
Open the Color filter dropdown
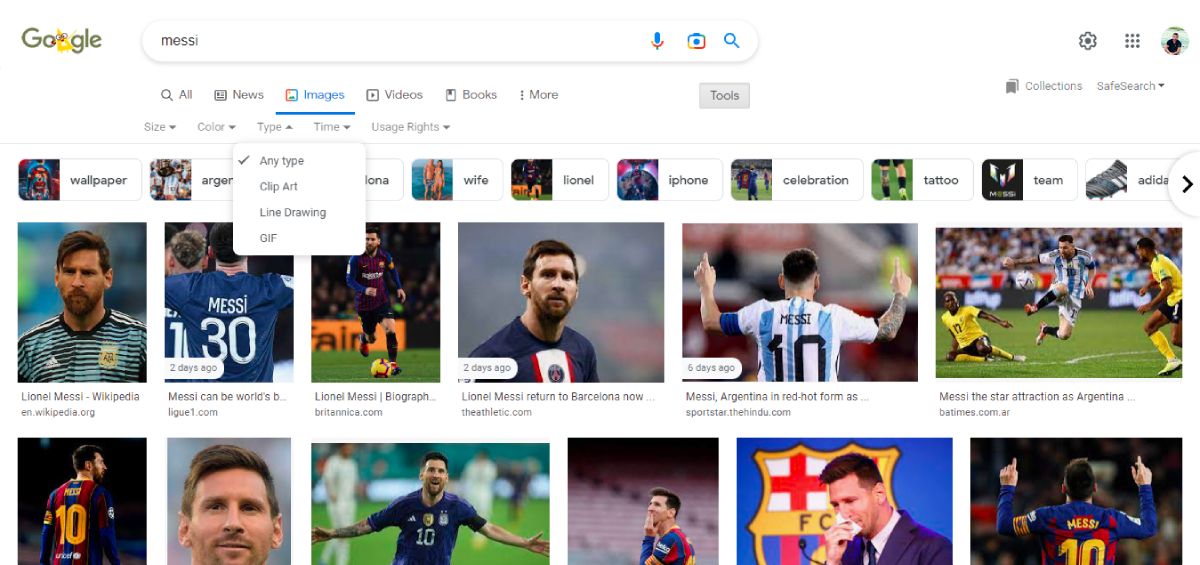coord(216,127)
